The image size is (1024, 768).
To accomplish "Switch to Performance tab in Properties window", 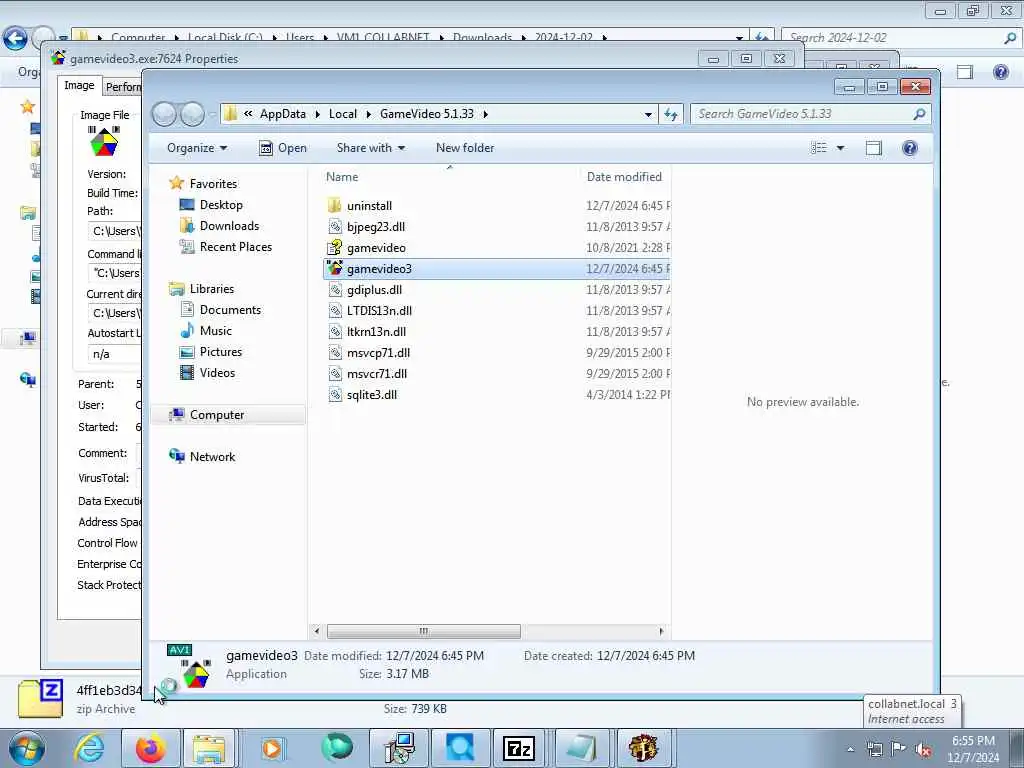I will click(x=123, y=87).
